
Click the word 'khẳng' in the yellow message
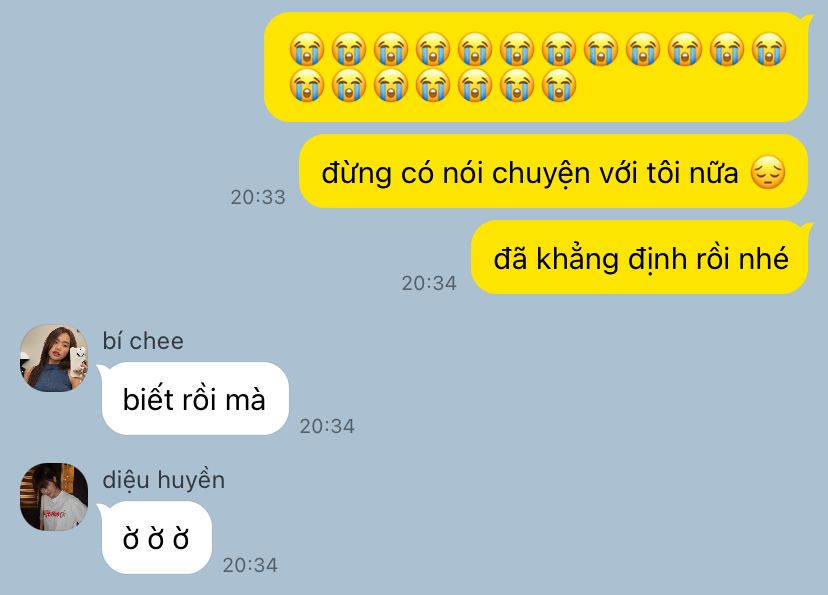click(577, 259)
